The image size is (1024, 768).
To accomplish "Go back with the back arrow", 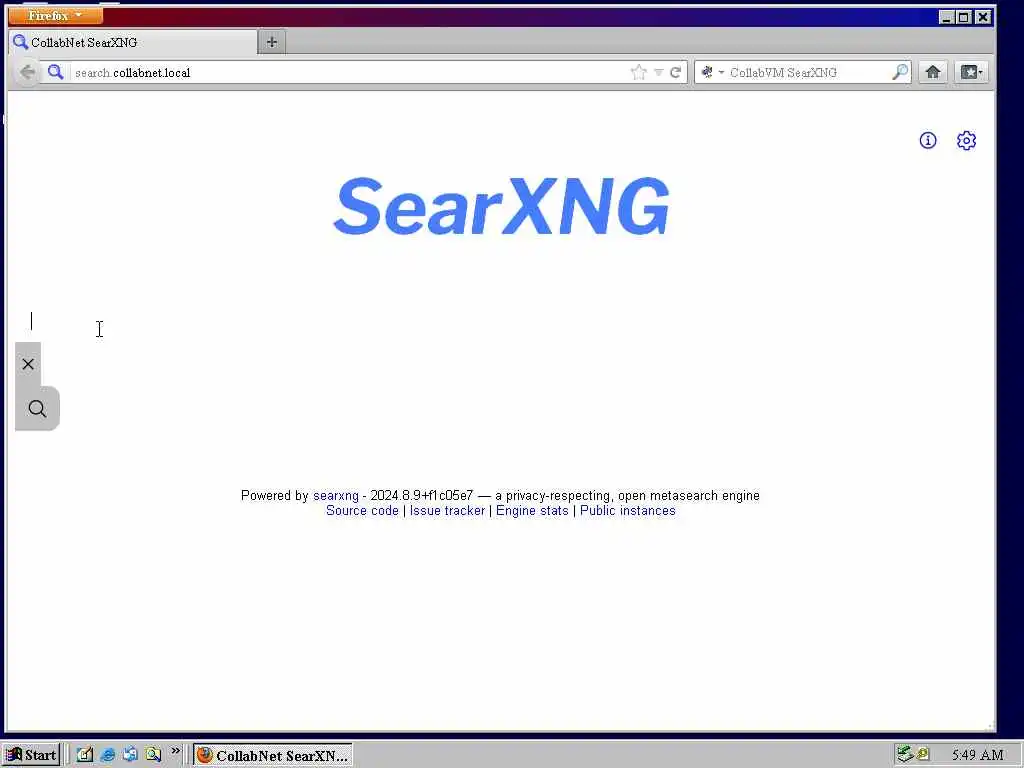I will coord(27,72).
